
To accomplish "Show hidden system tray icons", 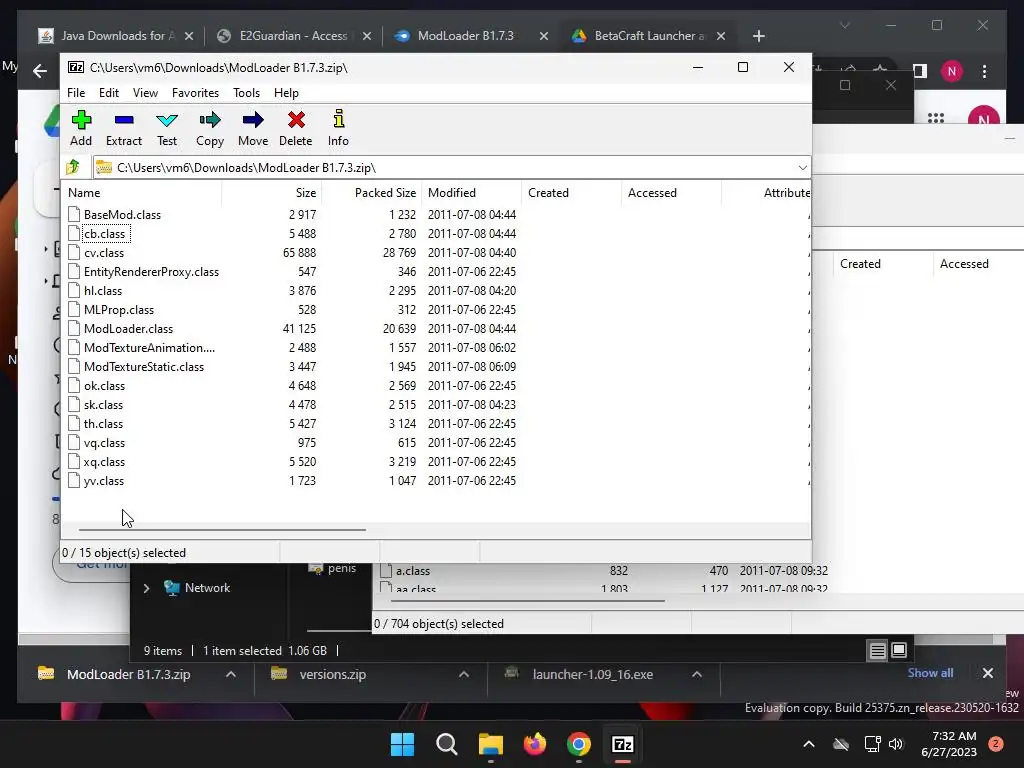I will (808, 744).
